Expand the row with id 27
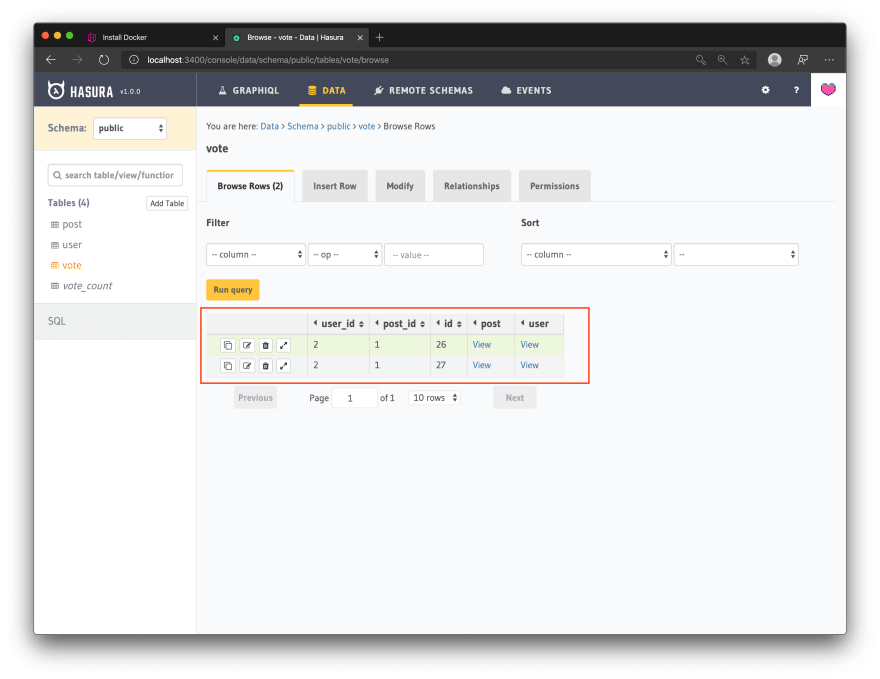This screenshot has width=880, height=679. 284,365
